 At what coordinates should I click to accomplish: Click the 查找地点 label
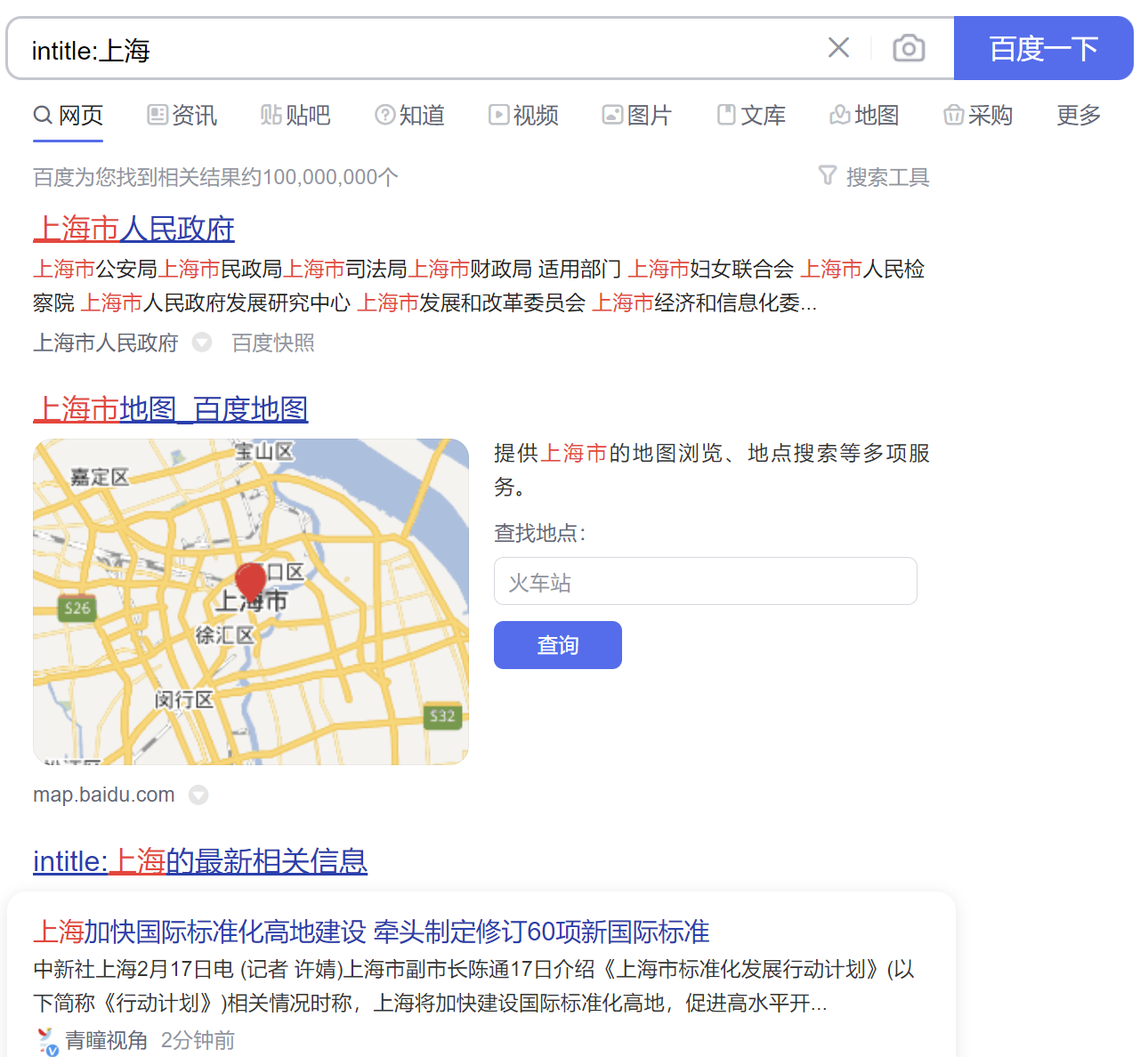pyautogui.click(x=539, y=533)
